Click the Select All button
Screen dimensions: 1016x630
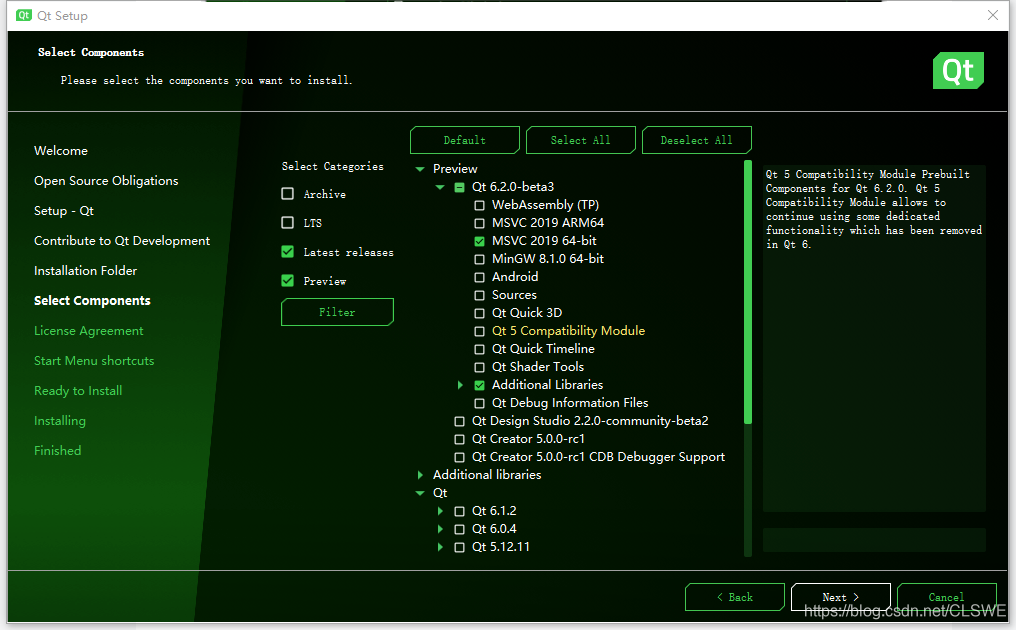click(x=581, y=140)
